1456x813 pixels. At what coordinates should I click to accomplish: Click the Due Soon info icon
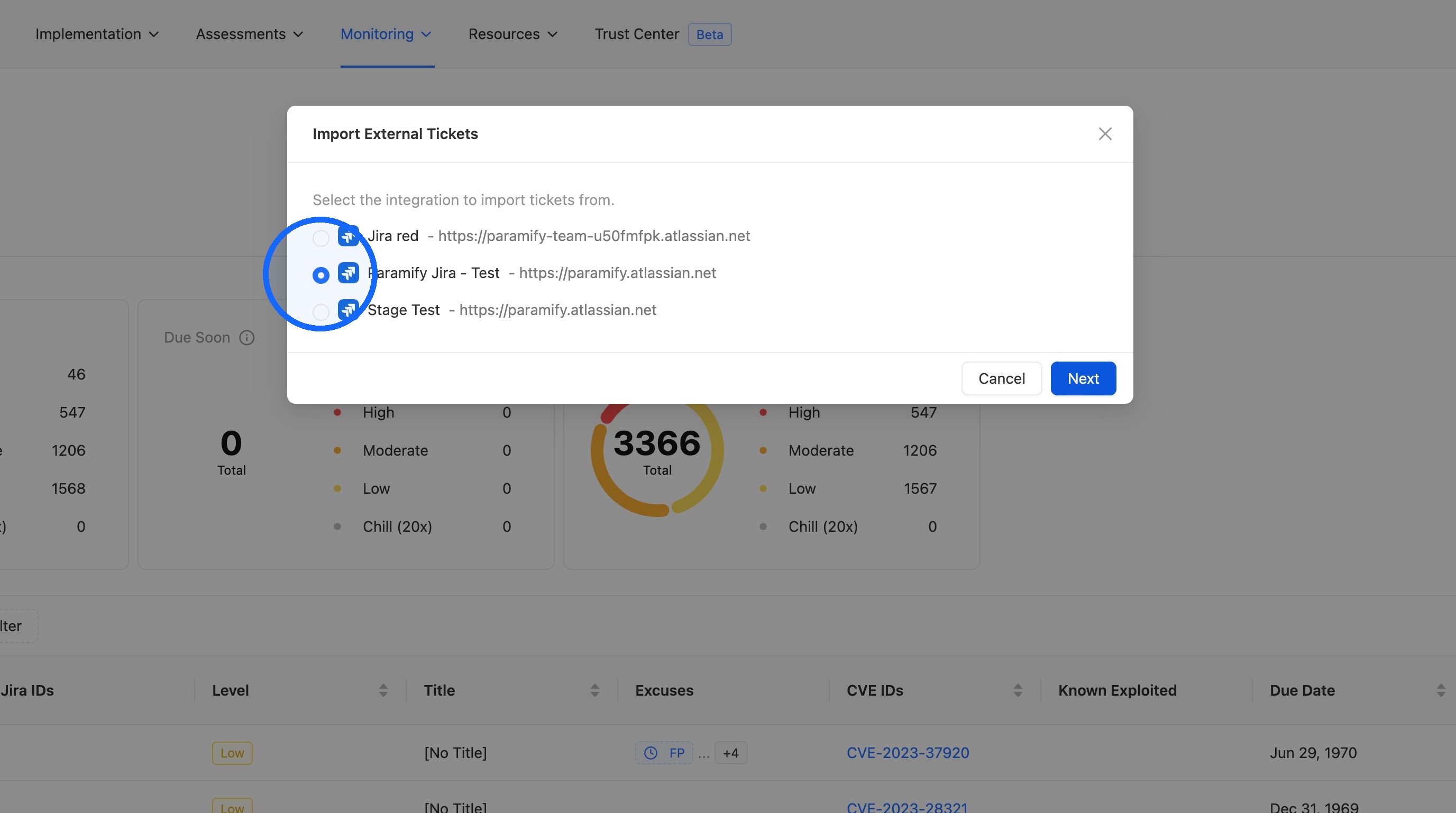click(x=246, y=338)
